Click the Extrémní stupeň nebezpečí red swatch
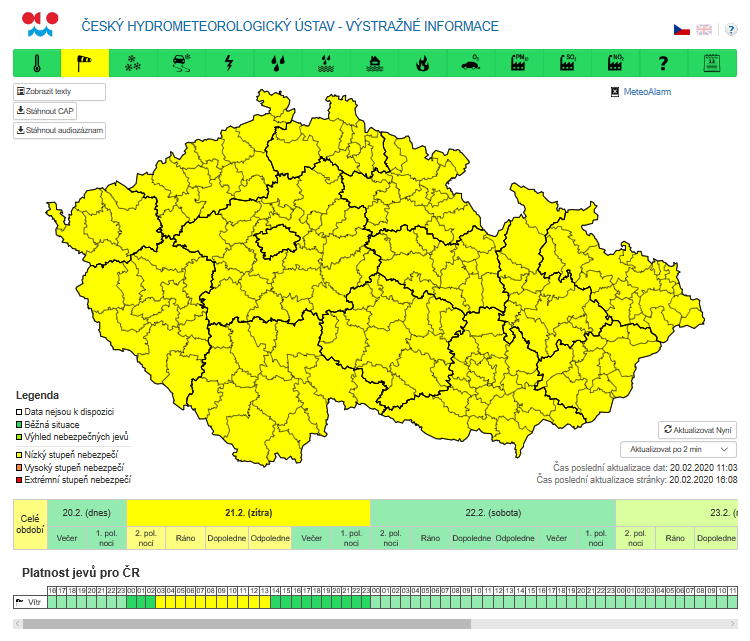 [19, 480]
